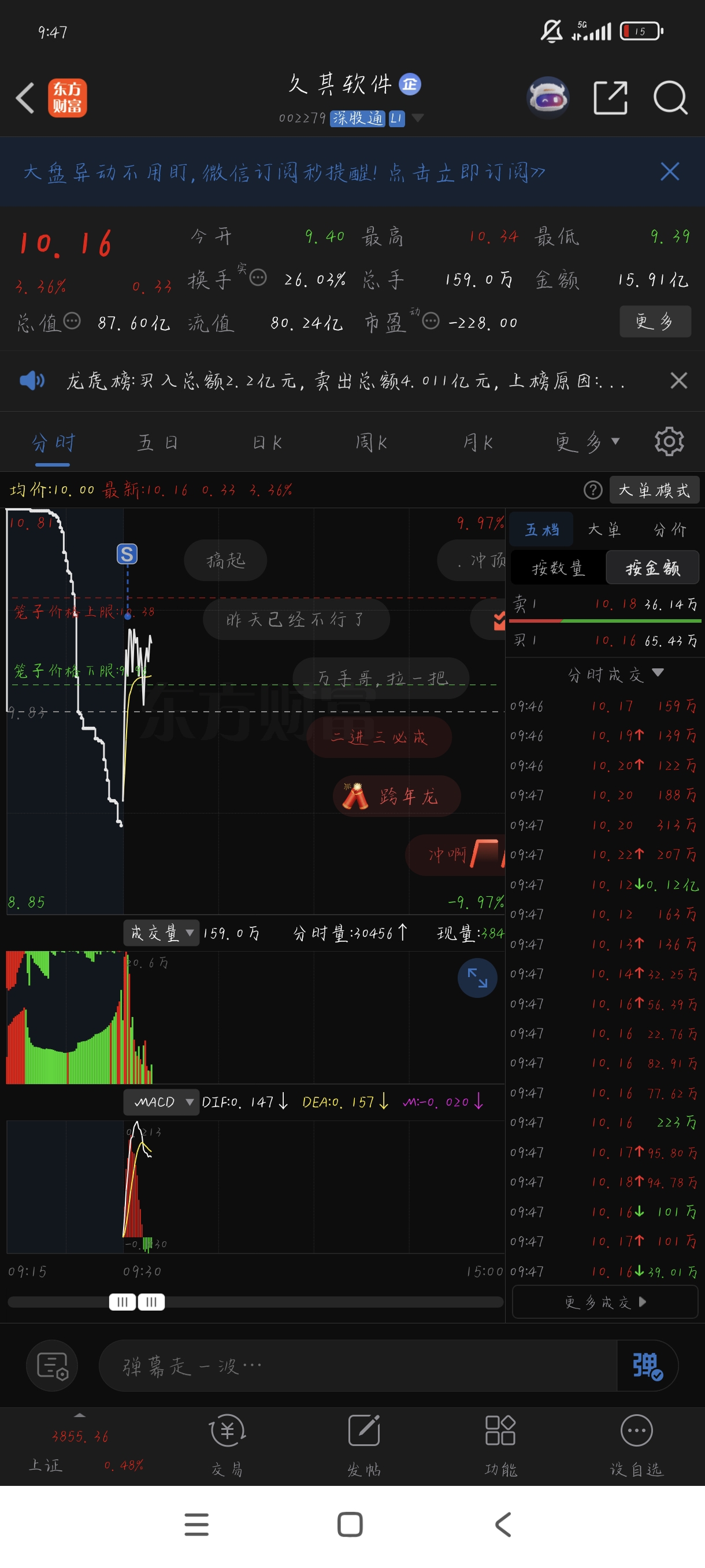Tap Android system back chevron
The width and height of the screenshot is (705, 1568).
(503, 1525)
